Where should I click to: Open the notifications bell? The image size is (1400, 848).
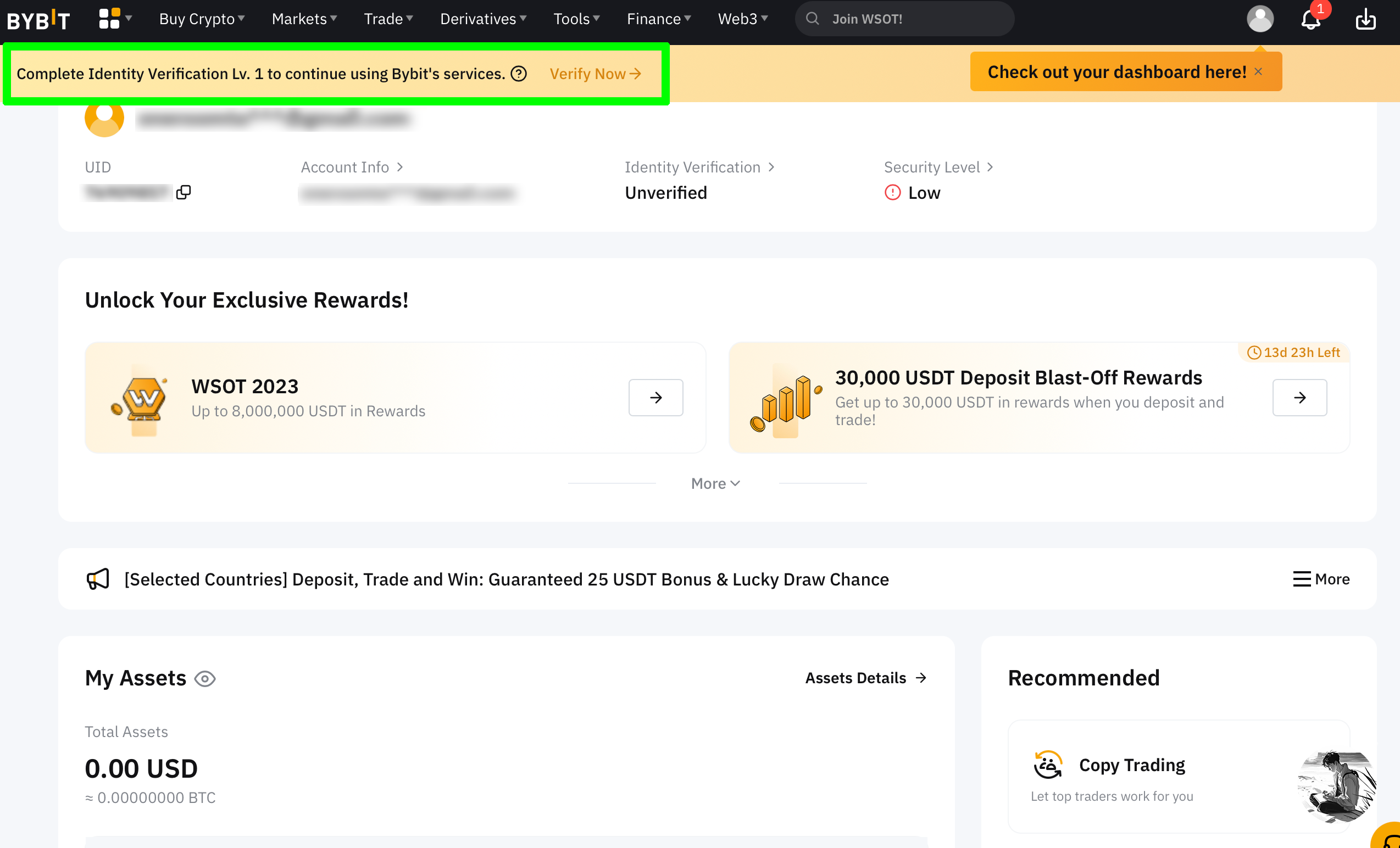pos(1310,20)
